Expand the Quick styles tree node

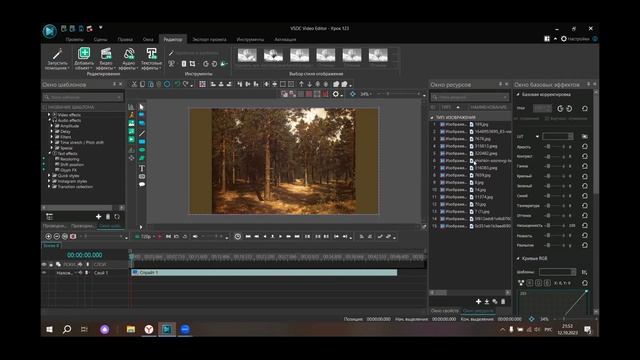[x=49, y=176]
